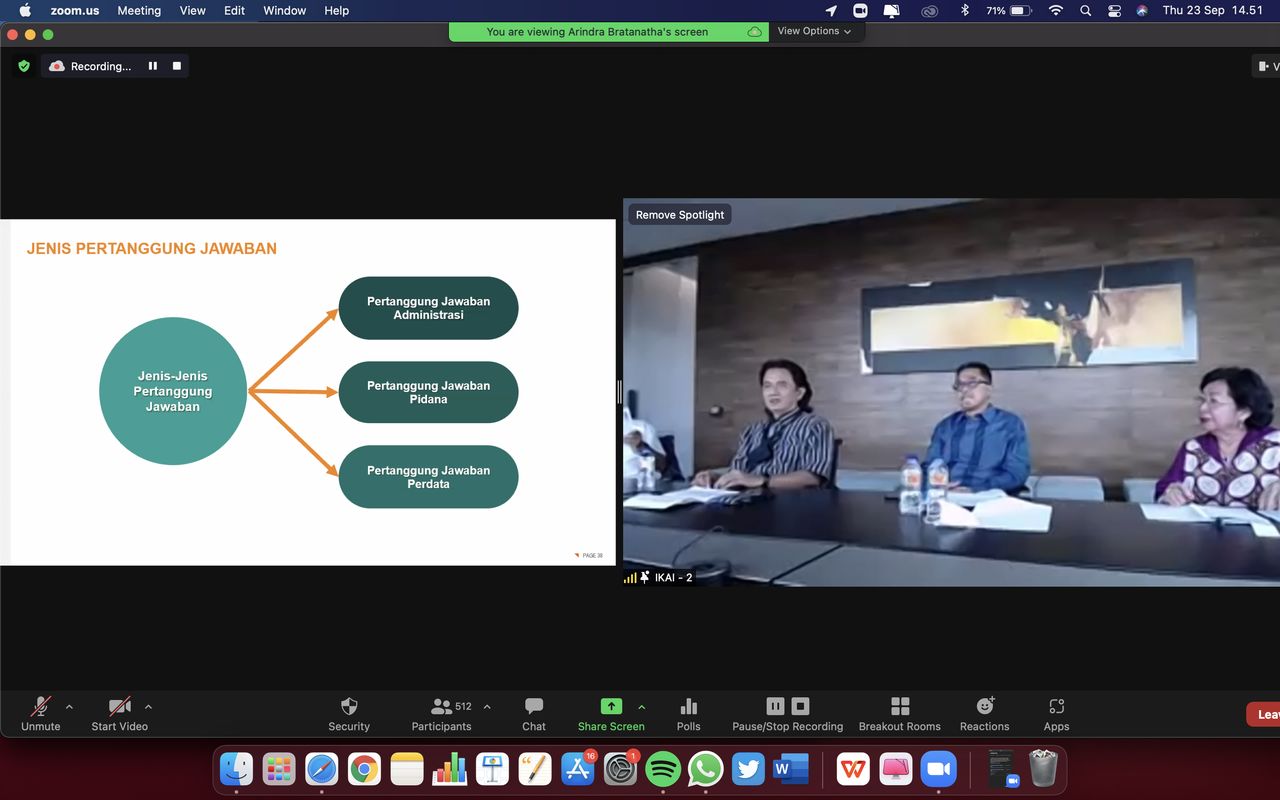Open Twitter from the Dock

(x=749, y=768)
